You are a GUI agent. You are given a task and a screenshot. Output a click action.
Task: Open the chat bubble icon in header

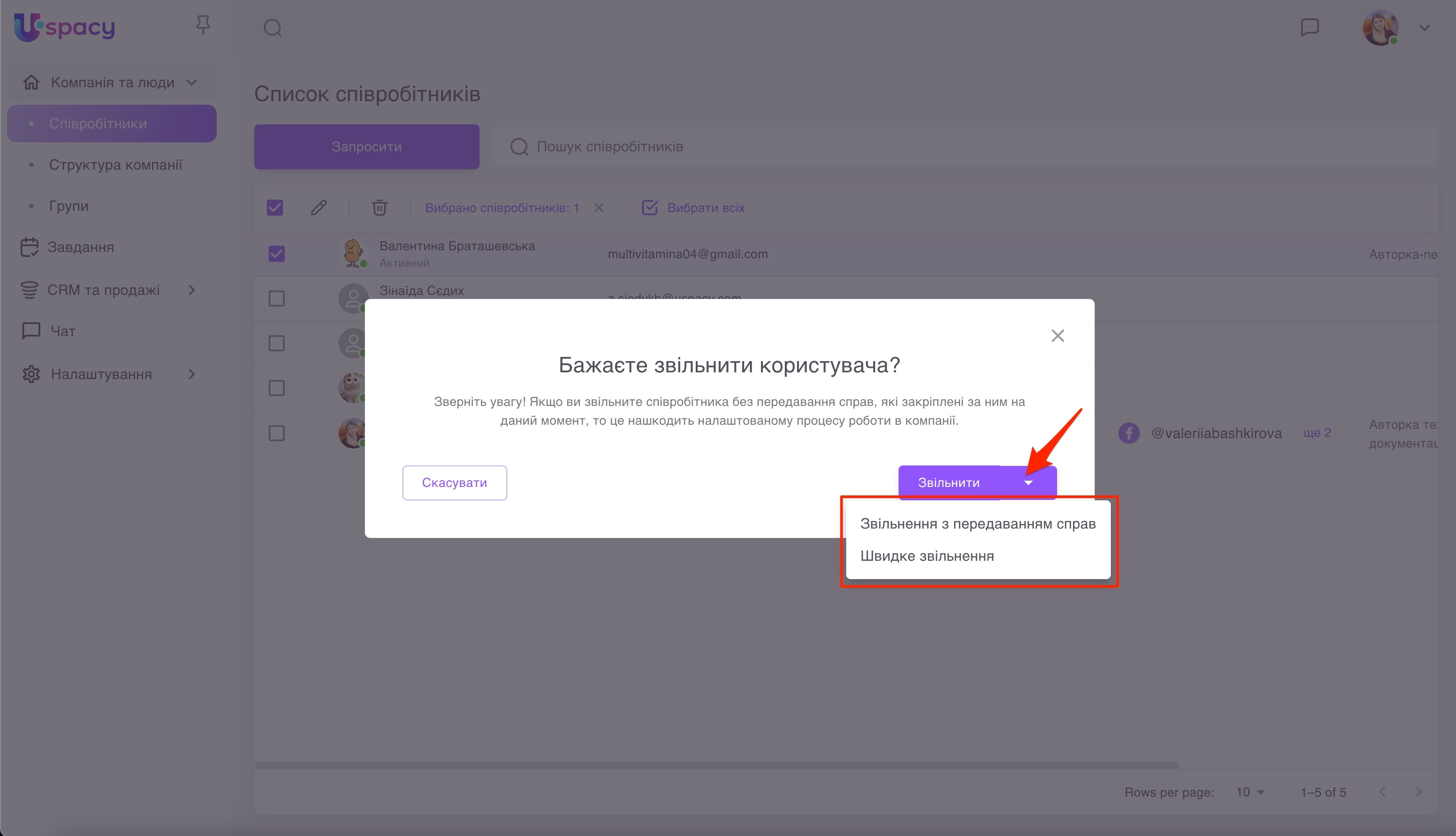pyautogui.click(x=1310, y=27)
